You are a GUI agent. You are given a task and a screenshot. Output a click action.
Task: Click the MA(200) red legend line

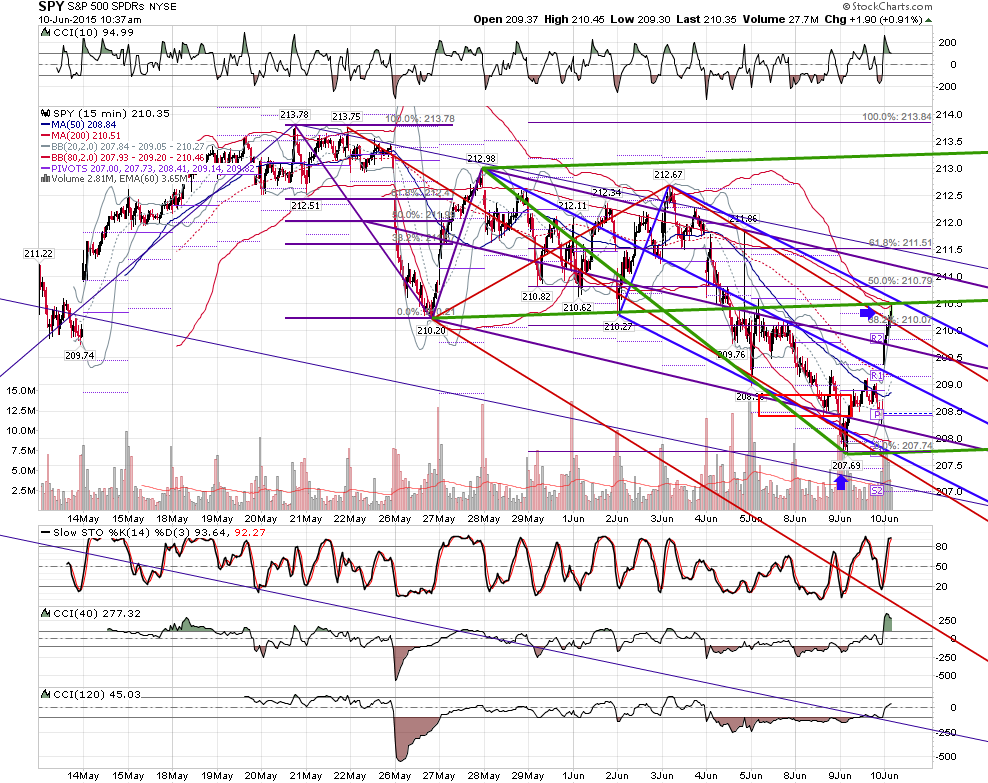[45, 135]
